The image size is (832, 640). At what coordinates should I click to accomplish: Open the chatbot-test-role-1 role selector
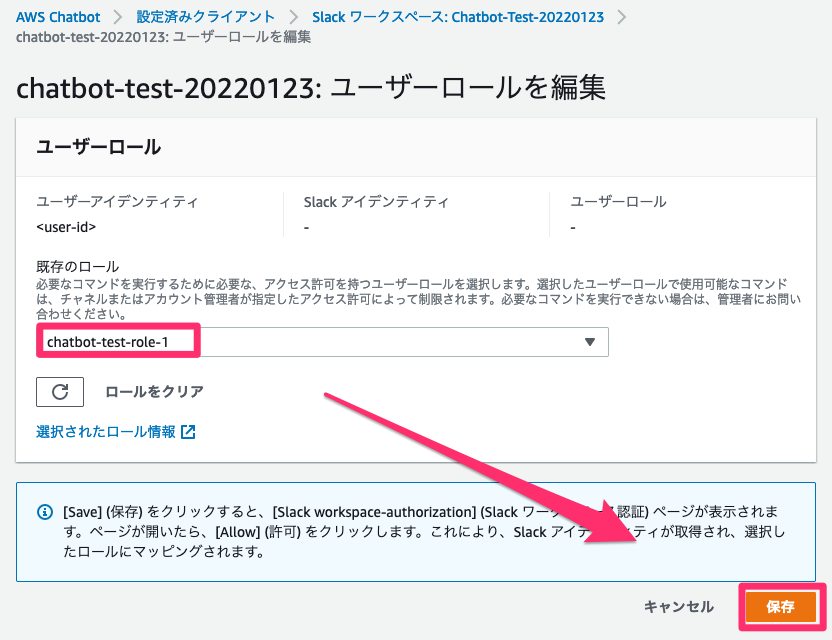click(323, 342)
